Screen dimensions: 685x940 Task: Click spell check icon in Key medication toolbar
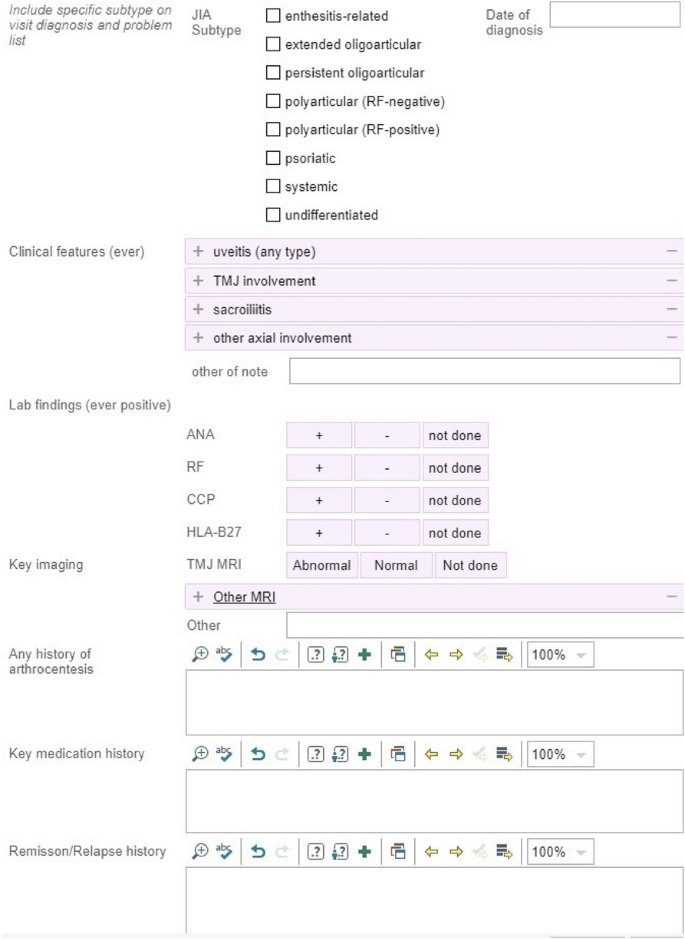coord(225,753)
